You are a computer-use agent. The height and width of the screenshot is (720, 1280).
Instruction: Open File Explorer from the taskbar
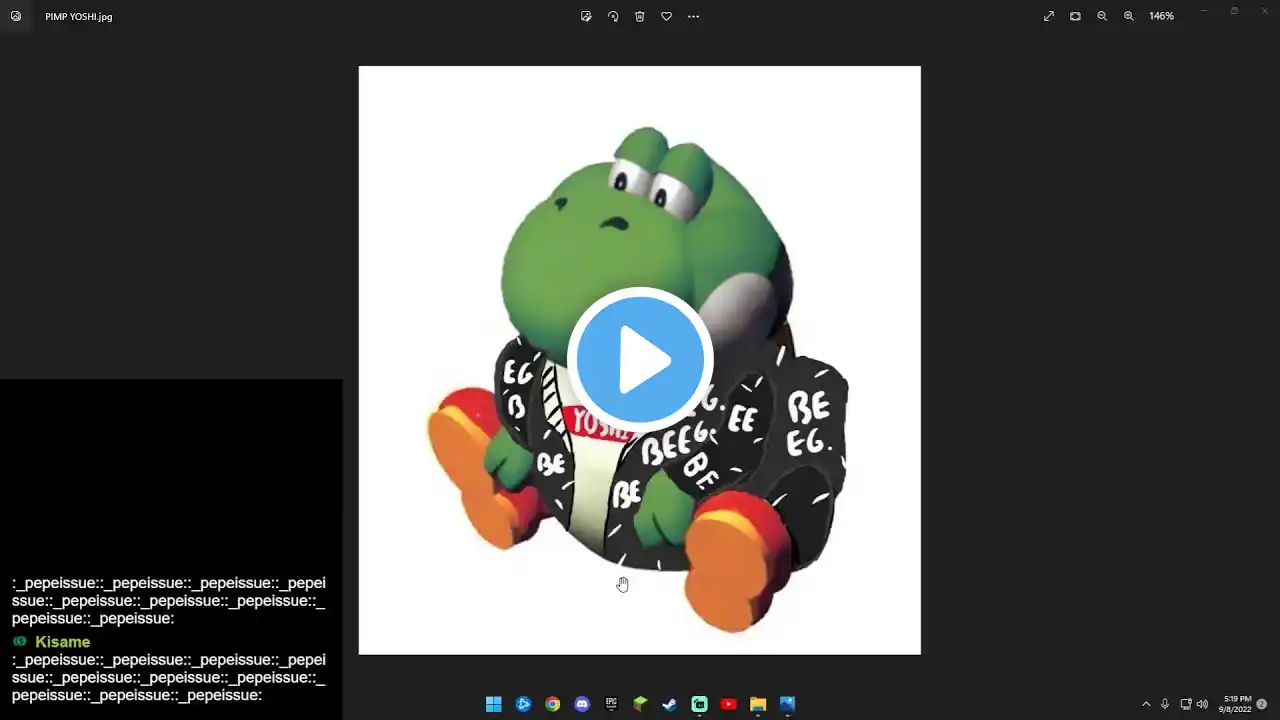coord(758,704)
